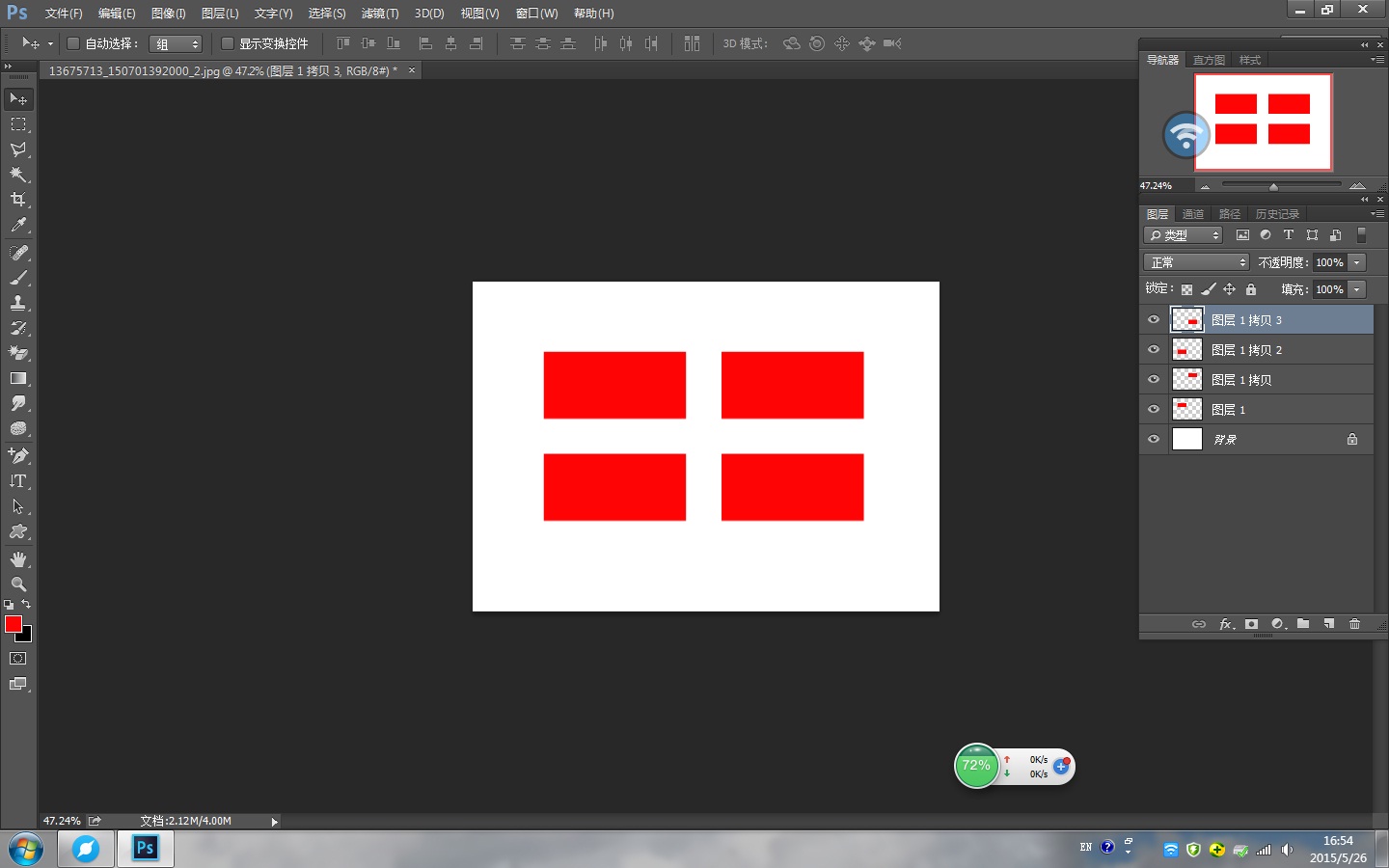
Task: Open the layer style fx menu
Action: click(x=1226, y=624)
